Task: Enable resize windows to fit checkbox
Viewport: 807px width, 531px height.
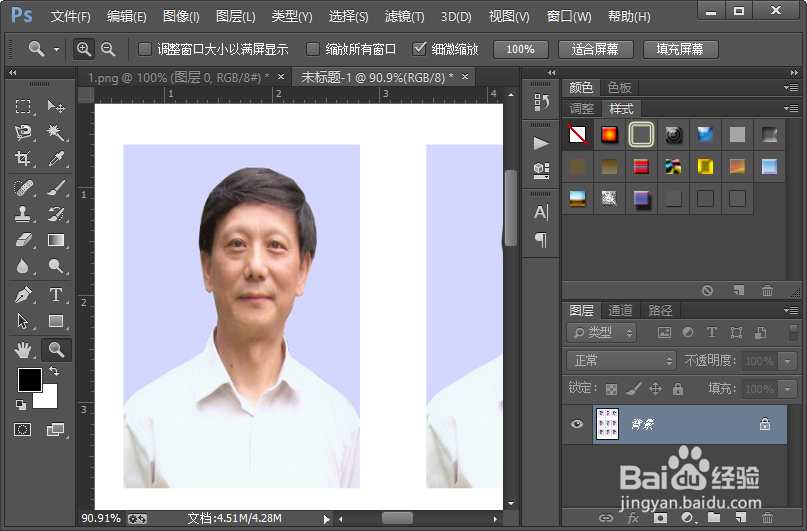Action: coord(145,49)
